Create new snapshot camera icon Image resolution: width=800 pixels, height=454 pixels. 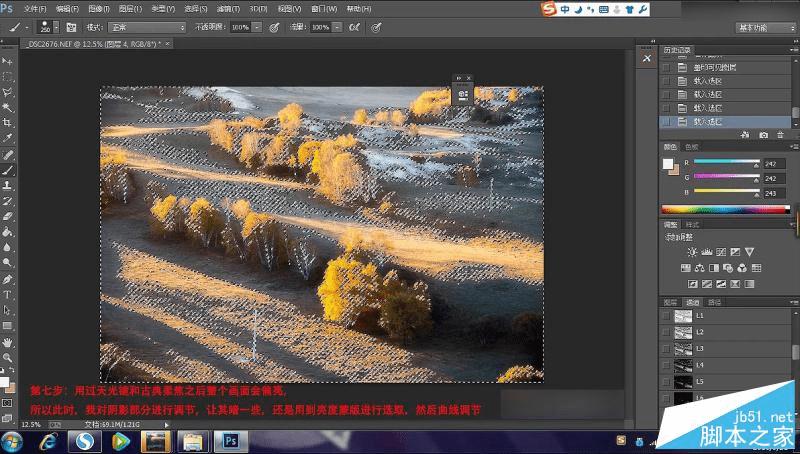tap(763, 135)
